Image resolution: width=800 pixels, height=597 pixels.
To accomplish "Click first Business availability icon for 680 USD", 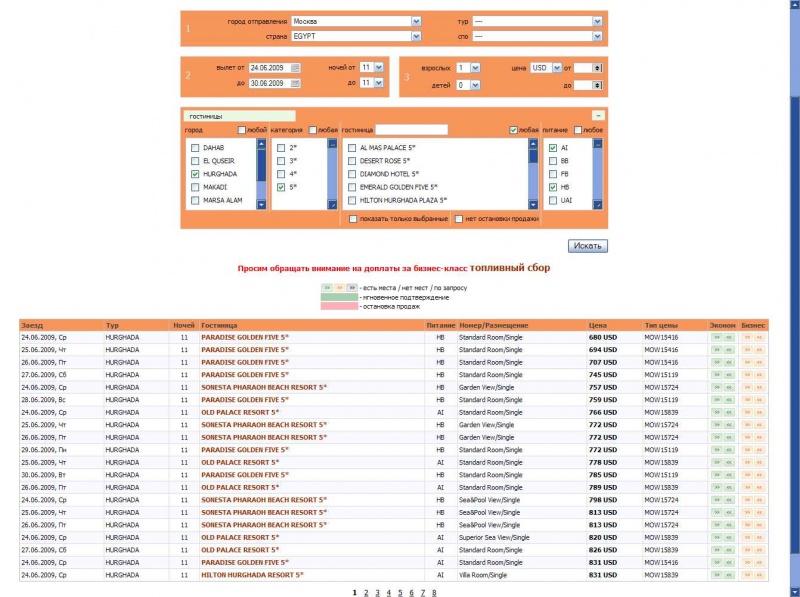I will click(x=748, y=338).
